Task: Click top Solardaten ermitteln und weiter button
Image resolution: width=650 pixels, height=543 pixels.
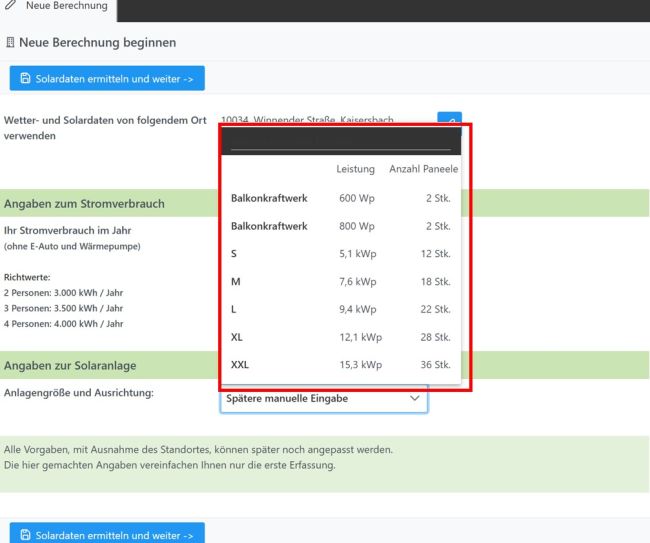Action: pyautogui.click(x=107, y=78)
